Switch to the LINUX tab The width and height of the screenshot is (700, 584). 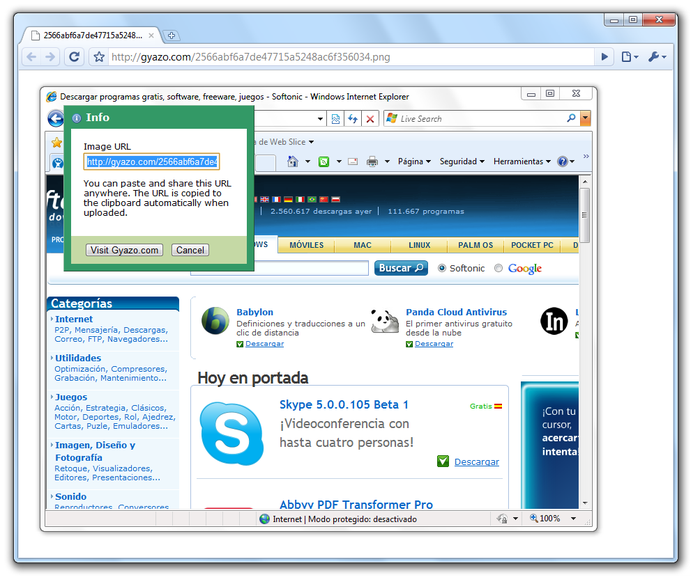point(419,245)
